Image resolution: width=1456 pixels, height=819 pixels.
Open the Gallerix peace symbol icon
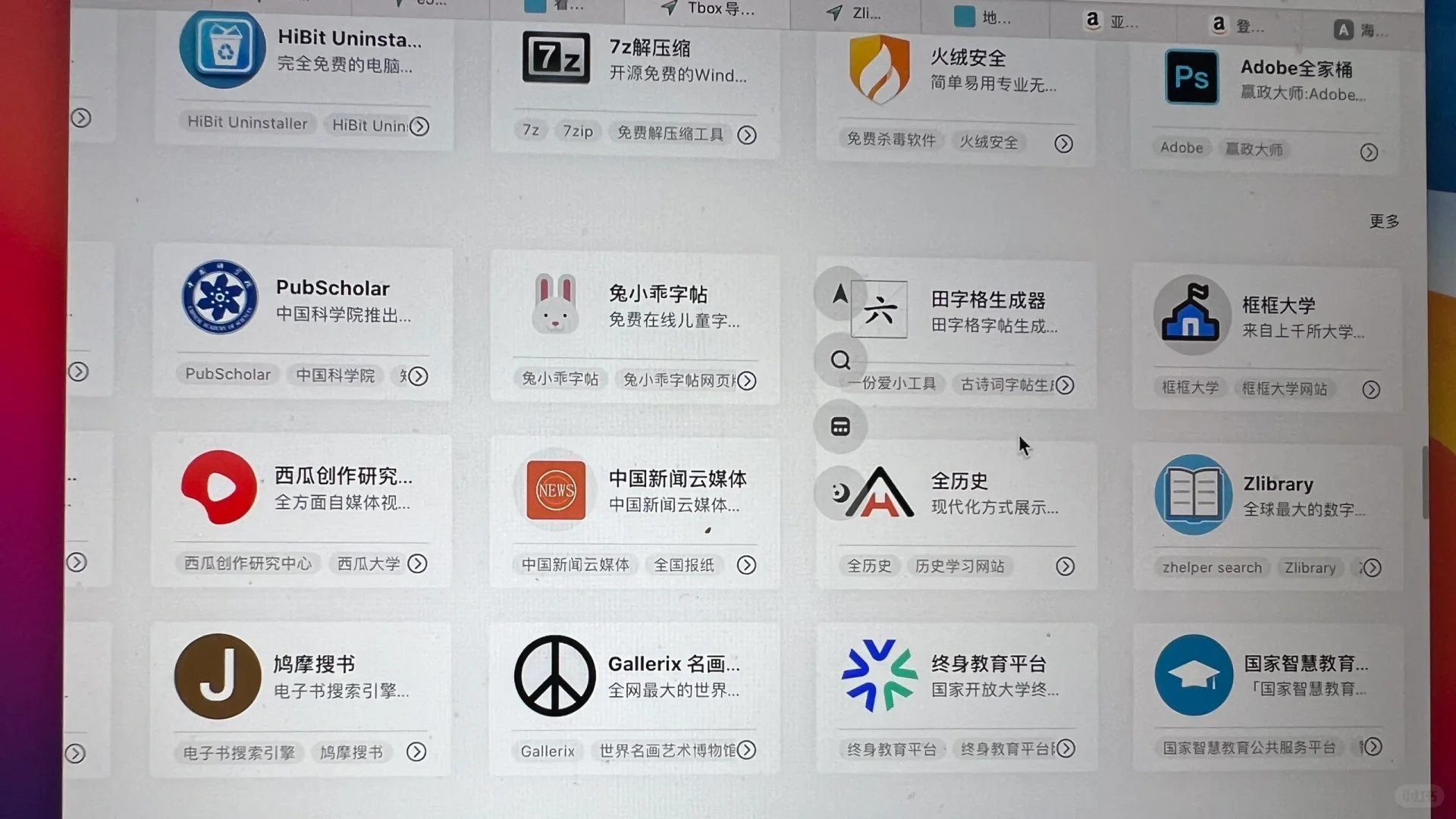(x=555, y=676)
